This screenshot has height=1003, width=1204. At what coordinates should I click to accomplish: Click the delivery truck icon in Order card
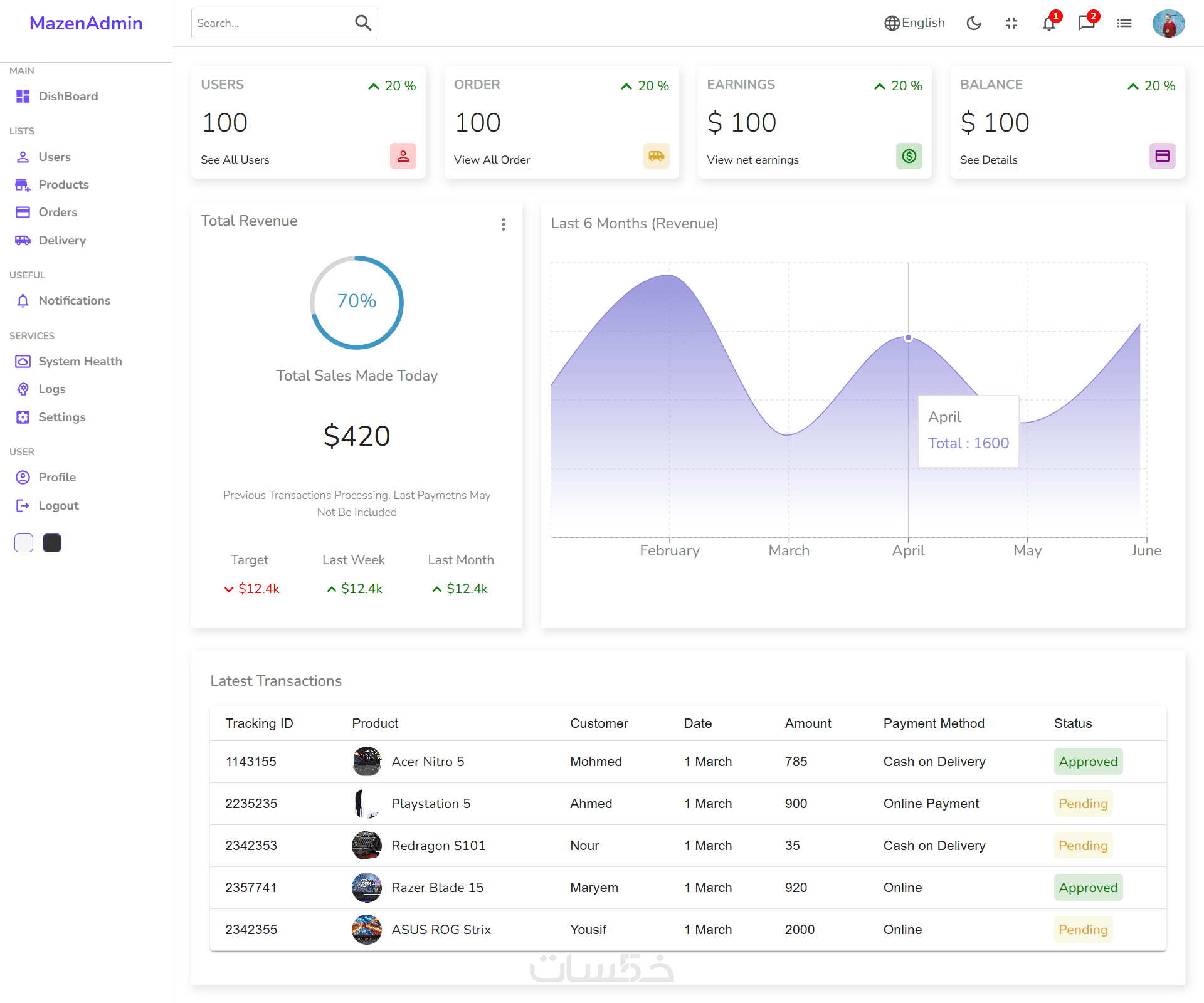click(656, 156)
